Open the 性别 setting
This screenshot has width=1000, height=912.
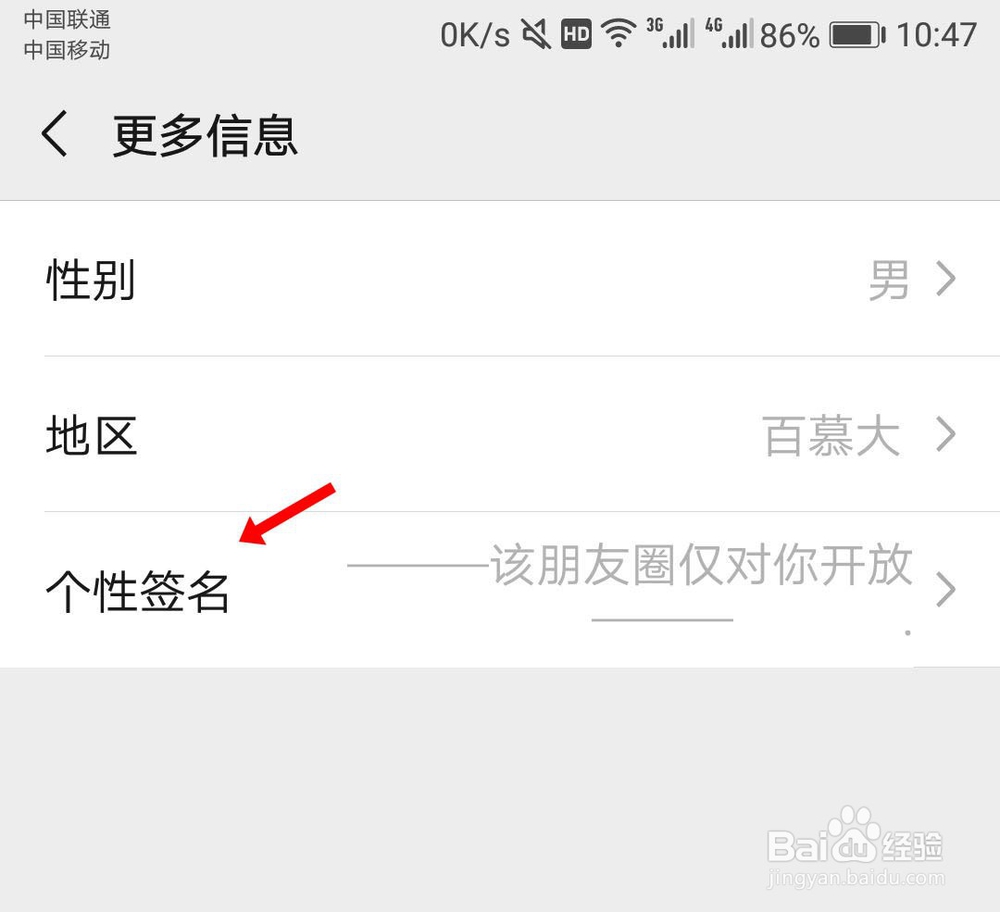pyautogui.click(x=500, y=279)
